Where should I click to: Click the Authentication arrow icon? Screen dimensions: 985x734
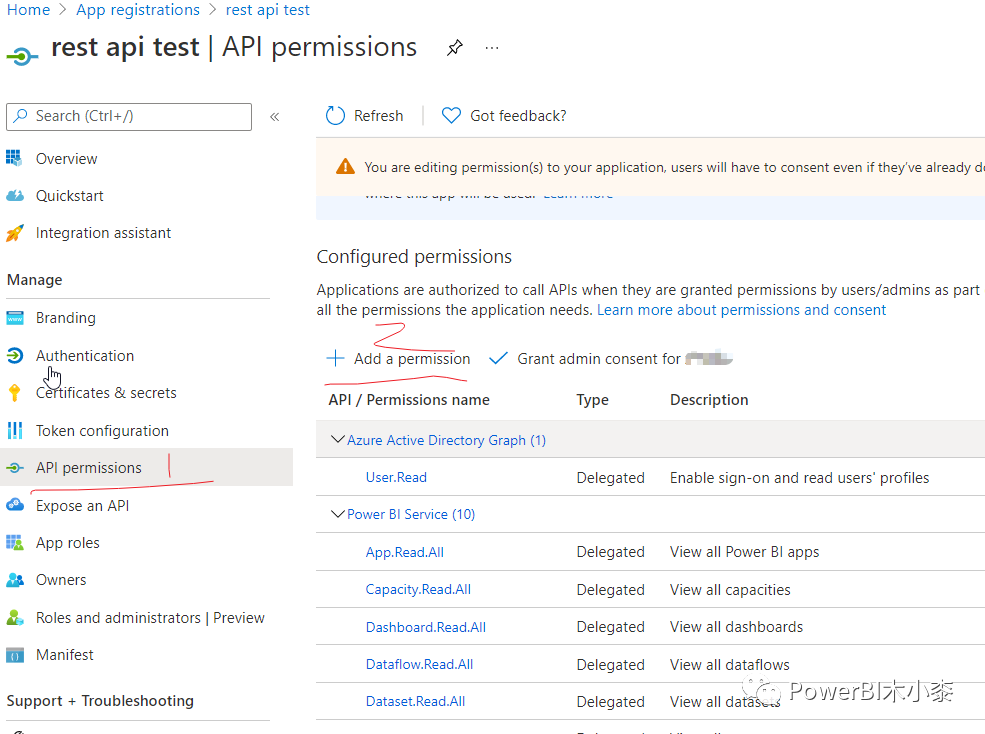[14, 356]
